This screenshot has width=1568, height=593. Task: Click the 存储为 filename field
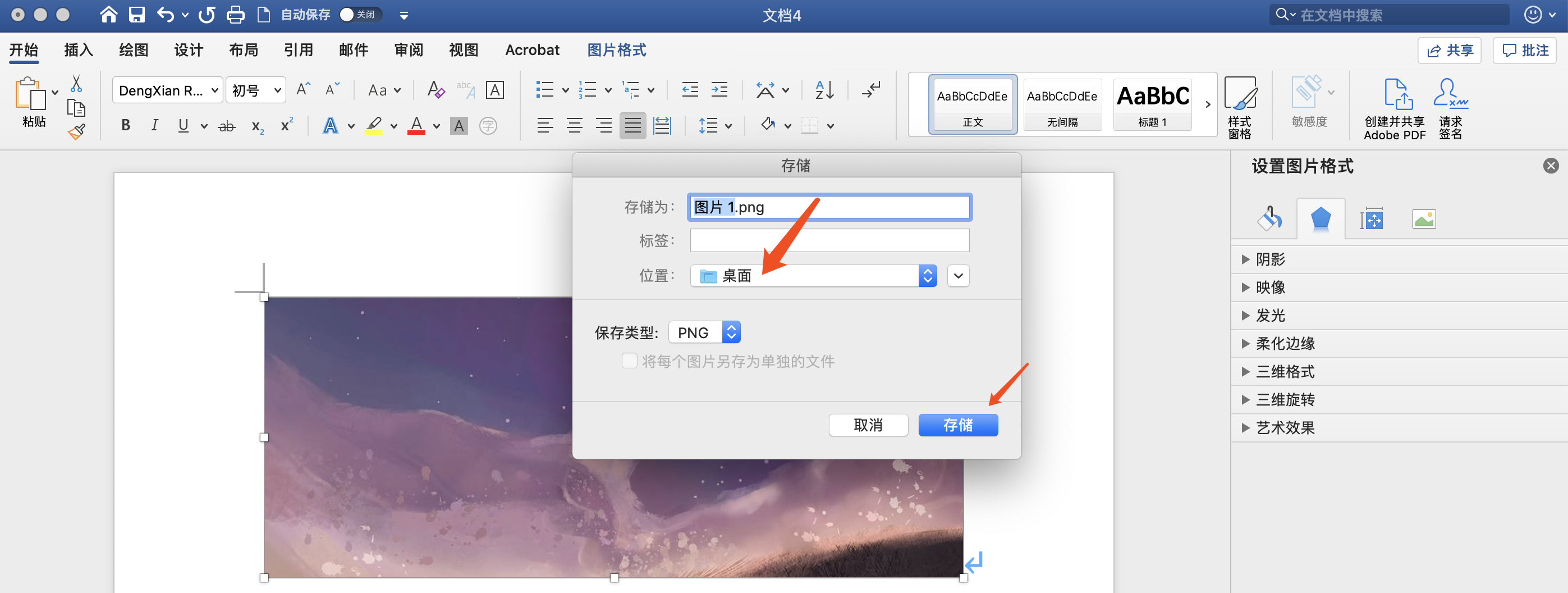(829, 207)
